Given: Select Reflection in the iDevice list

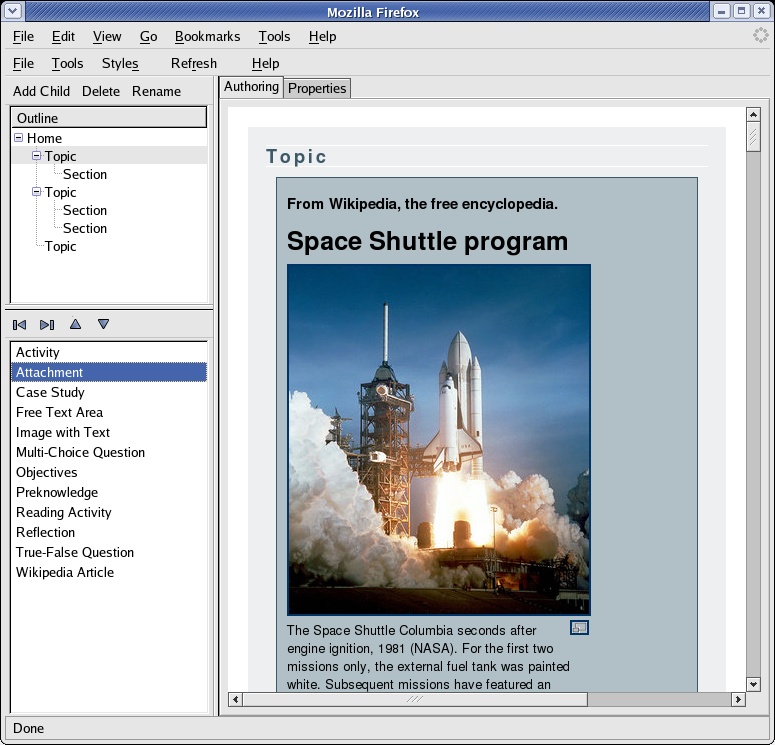Looking at the screenshot, I should click(109, 532).
